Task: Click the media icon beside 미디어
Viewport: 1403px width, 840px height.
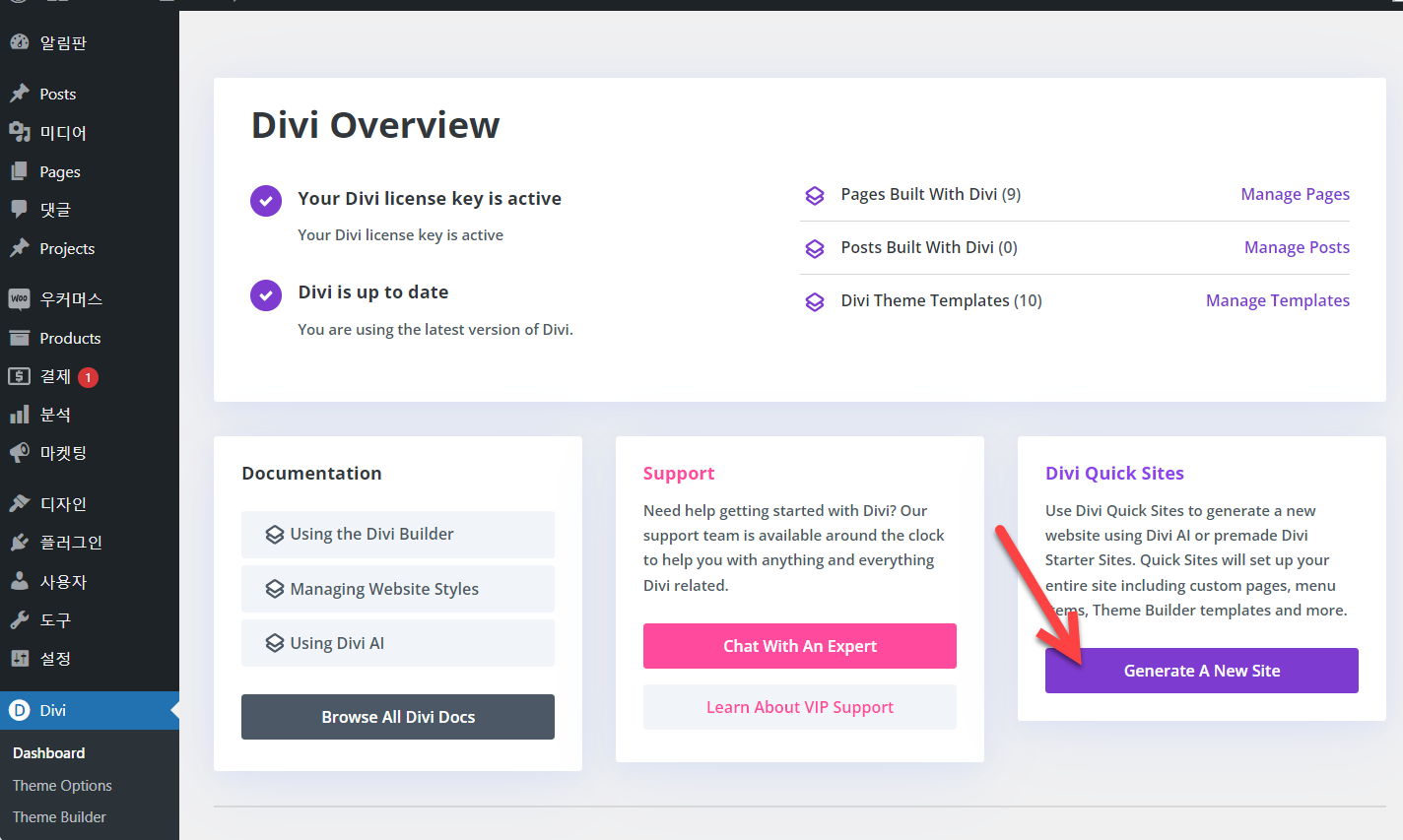Action: [x=20, y=132]
